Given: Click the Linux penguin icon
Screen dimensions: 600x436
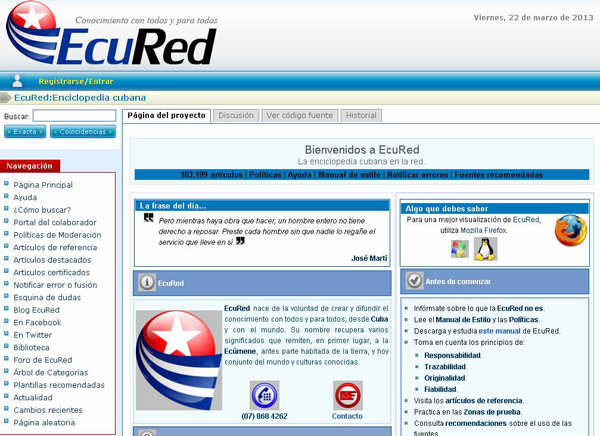Looking at the screenshot, I should click(x=486, y=249).
